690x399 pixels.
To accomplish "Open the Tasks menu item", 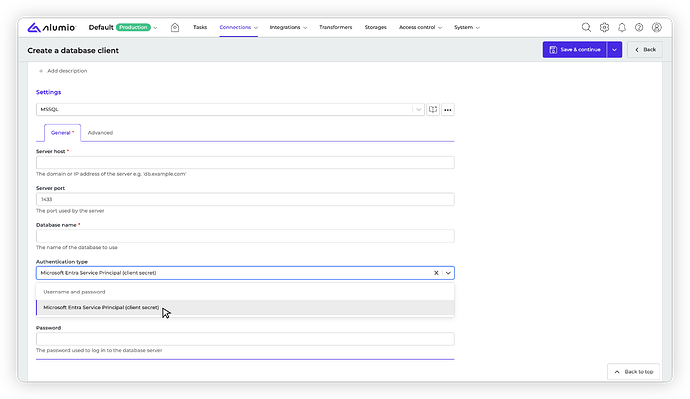I will 200,27.
